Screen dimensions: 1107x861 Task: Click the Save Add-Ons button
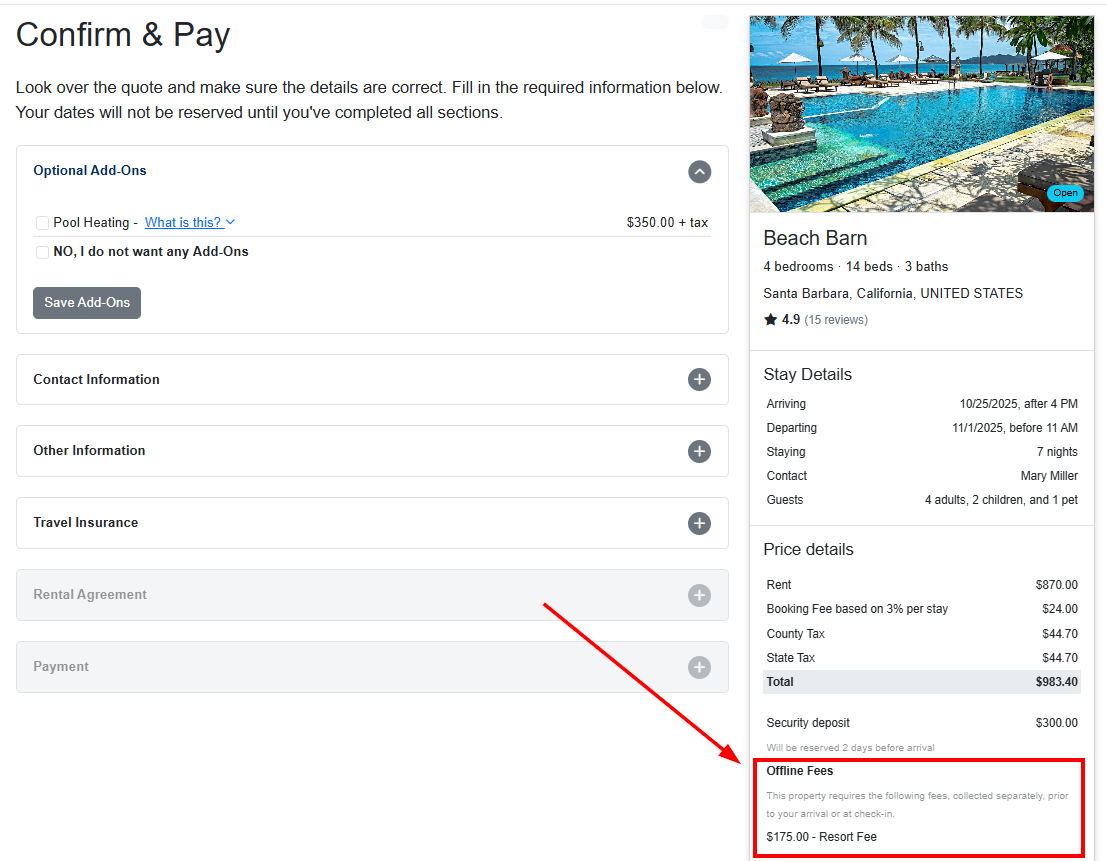point(86,303)
